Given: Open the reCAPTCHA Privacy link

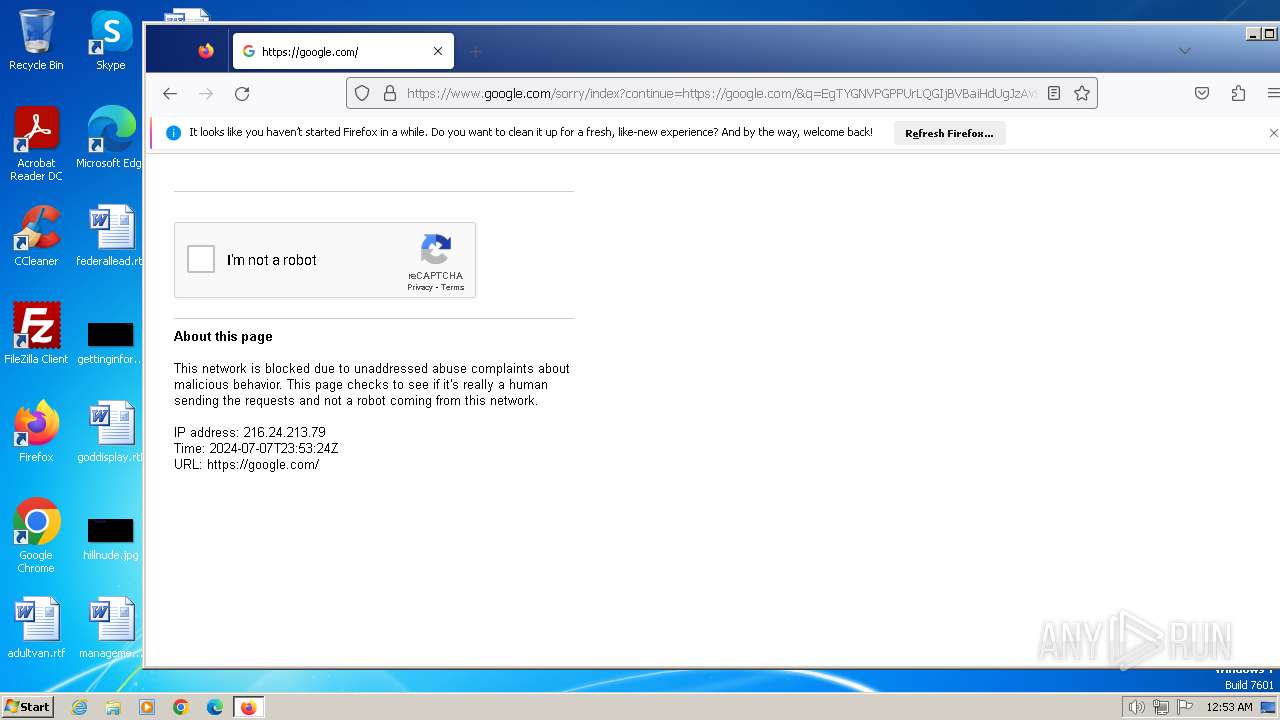Looking at the screenshot, I should (420, 288).
